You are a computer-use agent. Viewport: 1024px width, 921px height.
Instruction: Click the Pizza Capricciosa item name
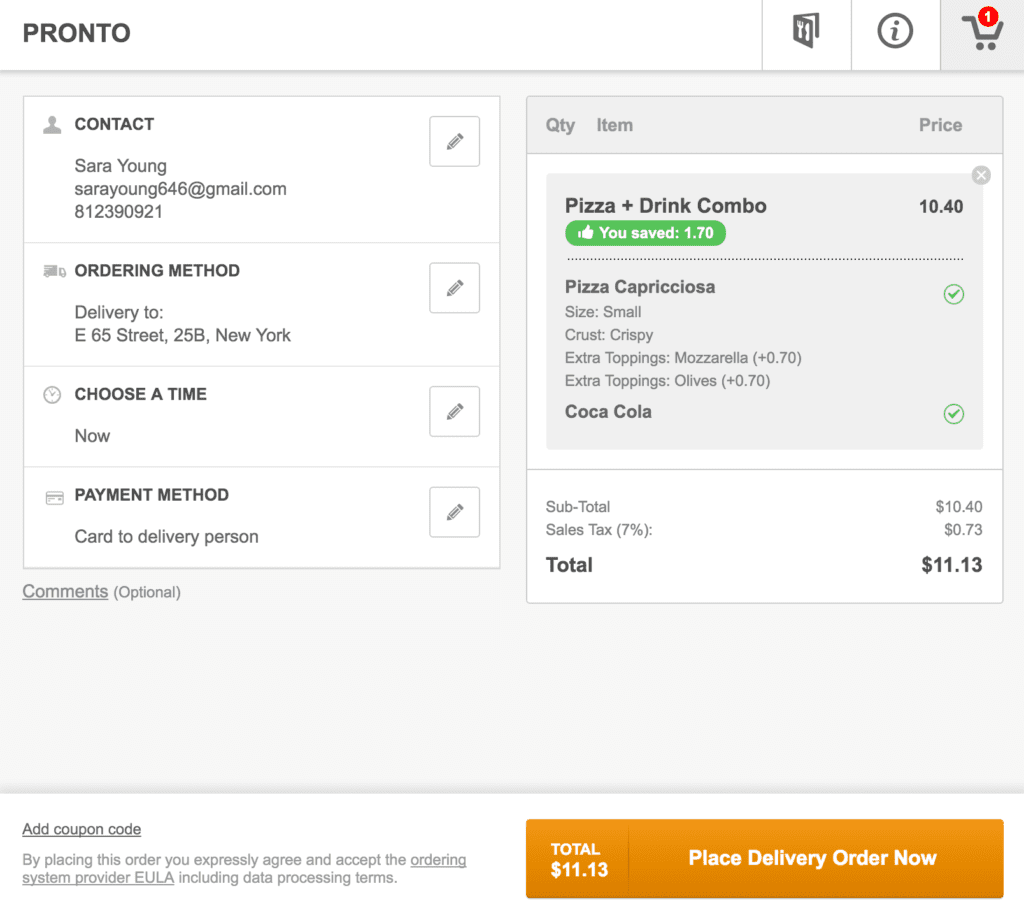tap(640, 287)
